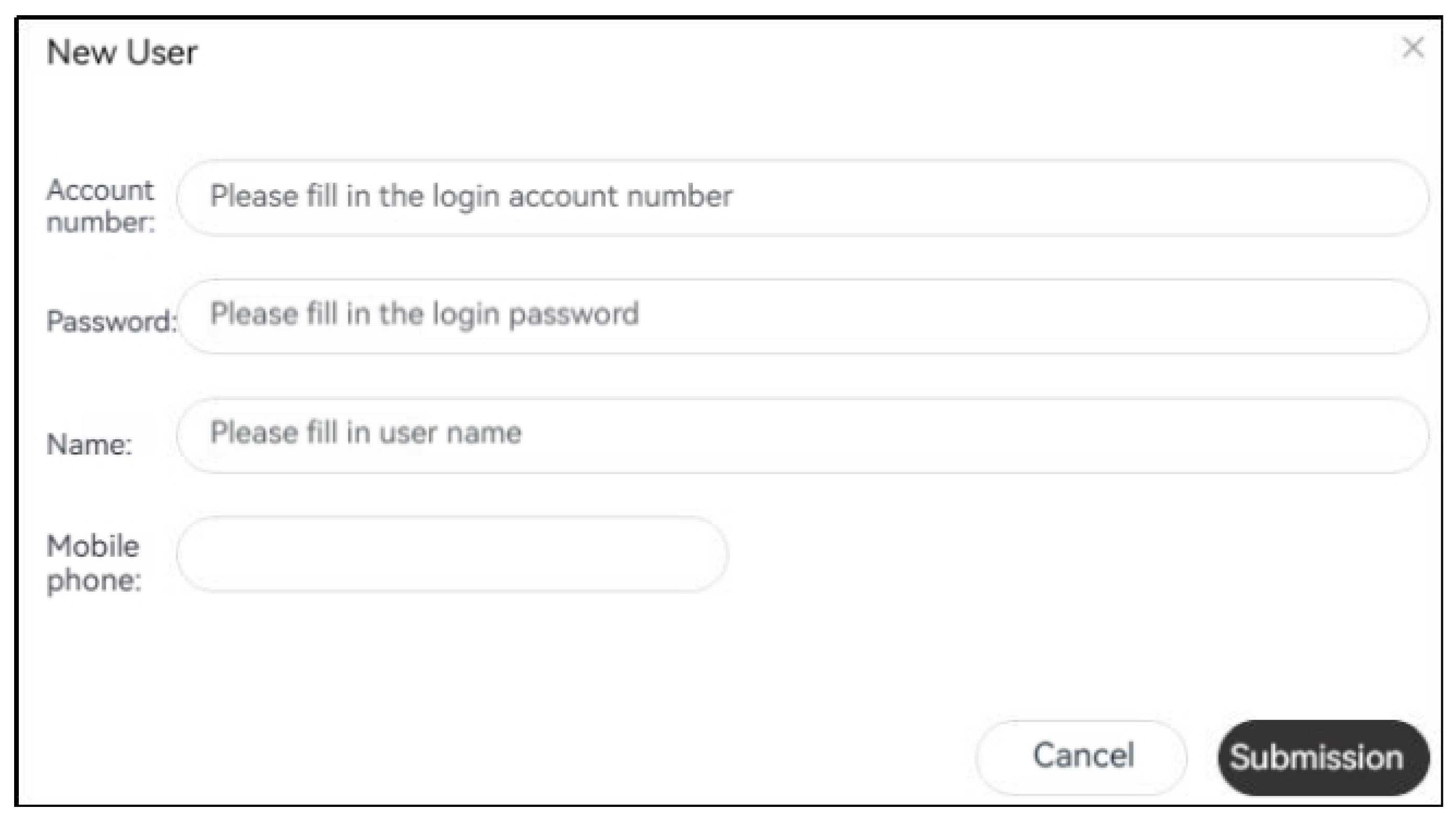1456x820 pixels.
Task: Click placeholder "Please fill in user name"
Action: pos(366,433)
